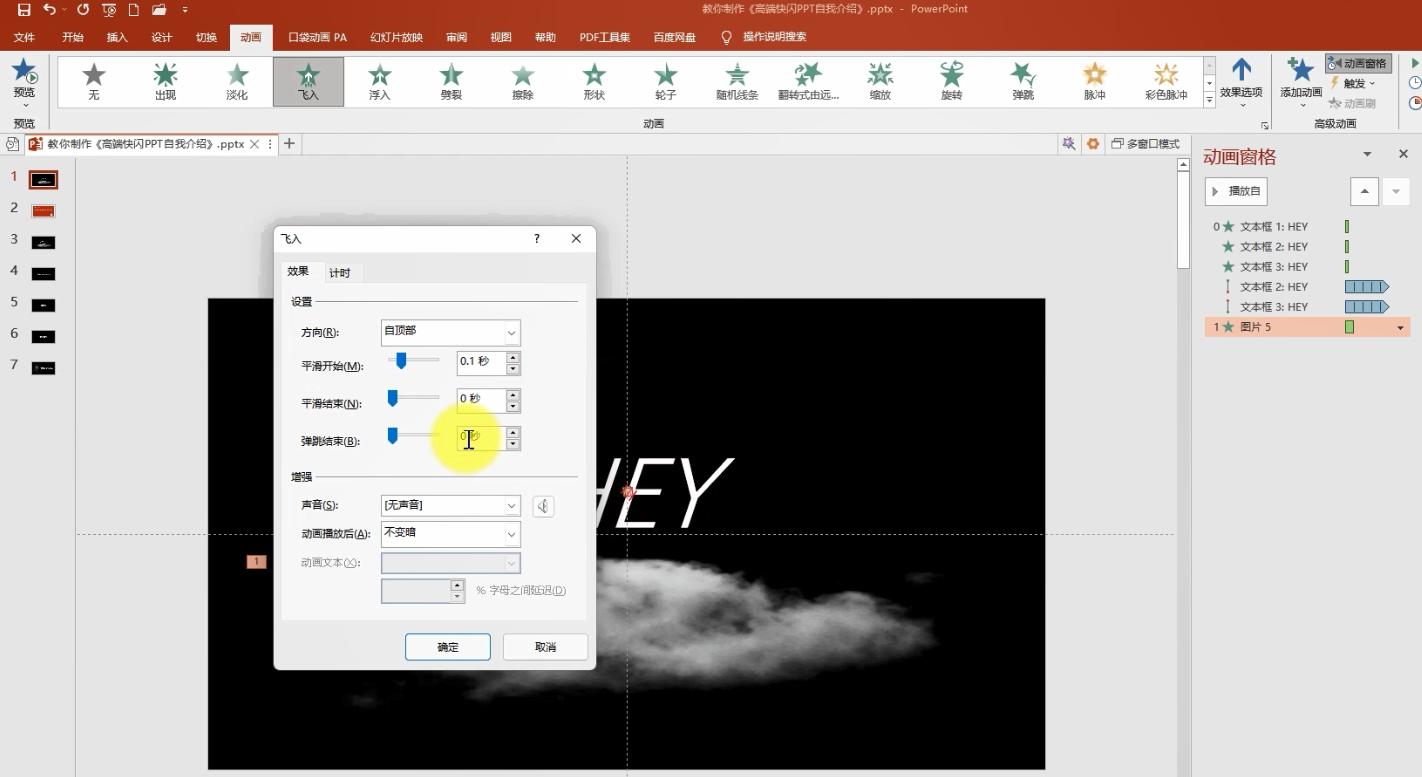This screenshot has height=777, width=1422.
Task: Switch to the 计时 tab in dialog
Action: 340,273
